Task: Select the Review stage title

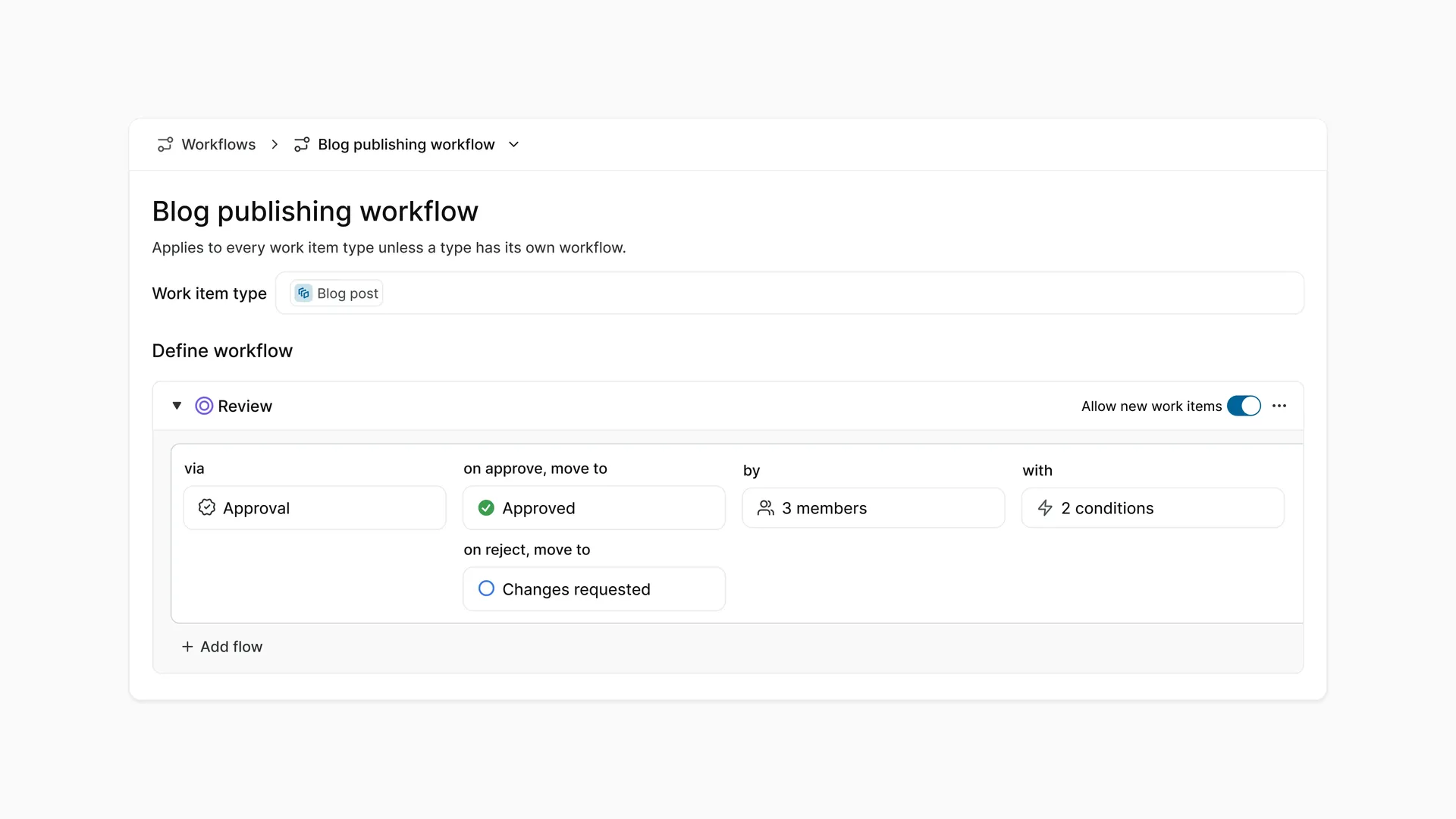Action: click(245, 406)
